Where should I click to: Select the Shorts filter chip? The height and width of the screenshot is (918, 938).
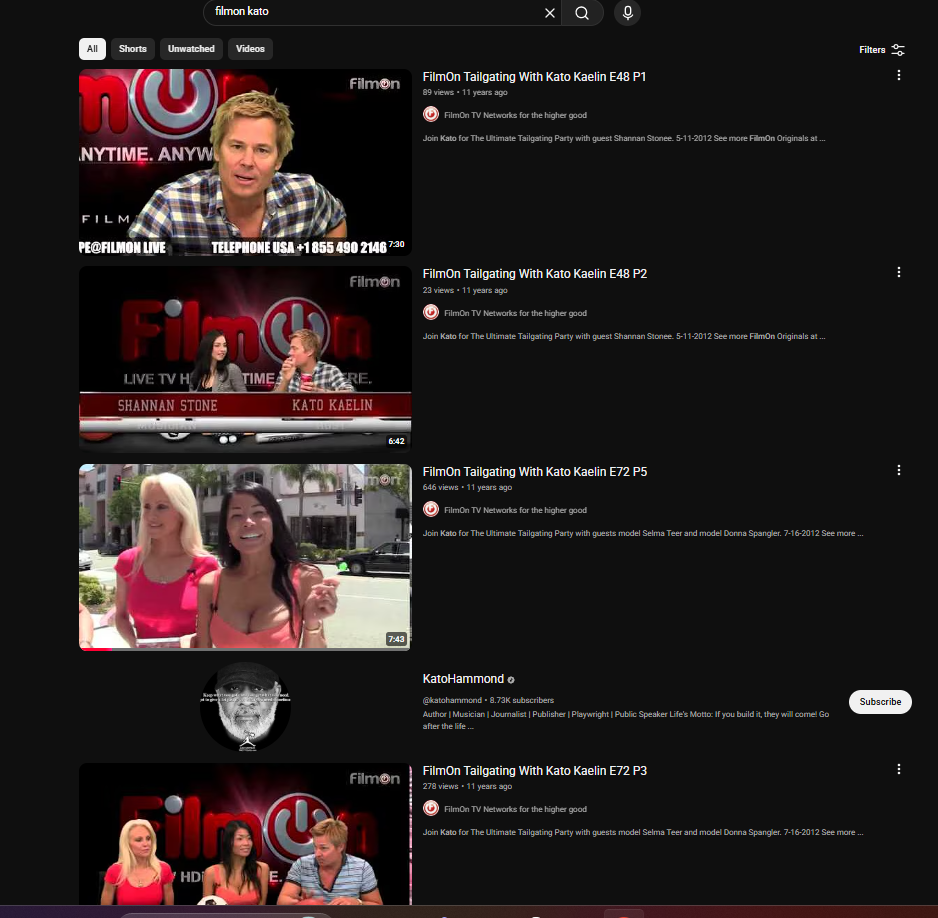132,49
